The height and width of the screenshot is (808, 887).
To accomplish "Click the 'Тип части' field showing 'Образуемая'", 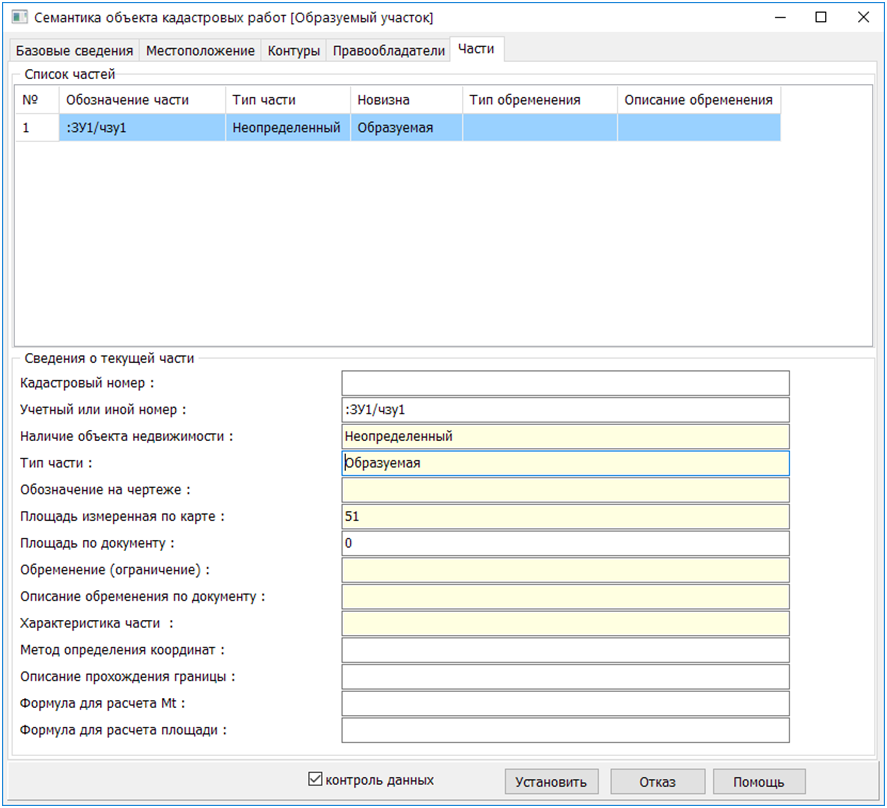I will tap(565, 464).
